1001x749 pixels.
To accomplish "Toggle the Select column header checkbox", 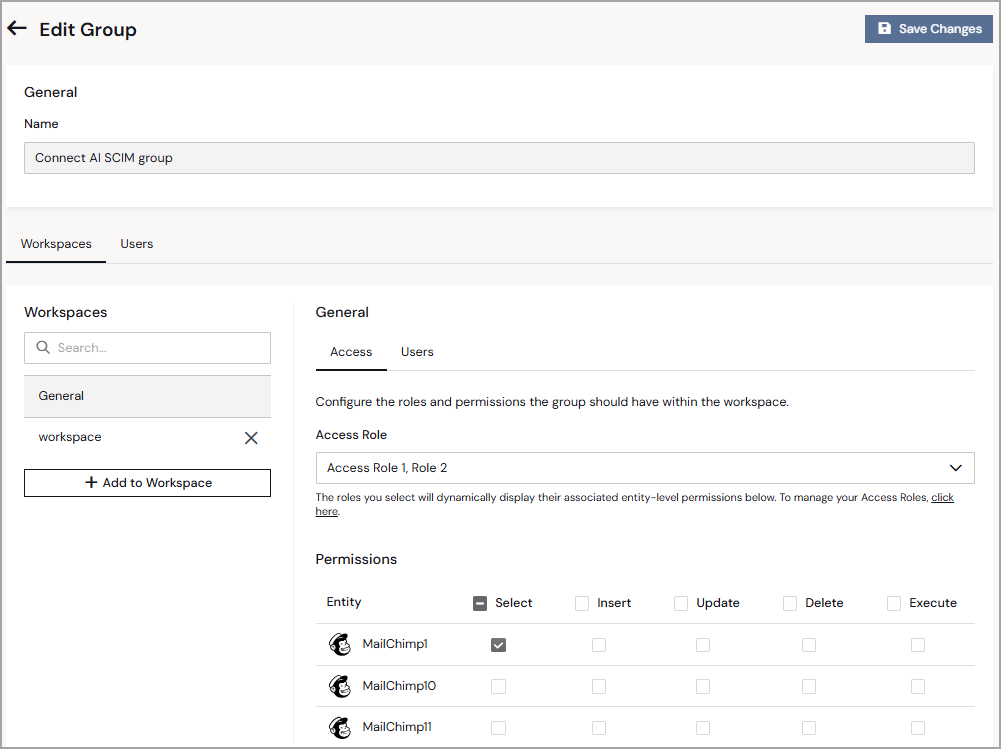I will point(480,603).
